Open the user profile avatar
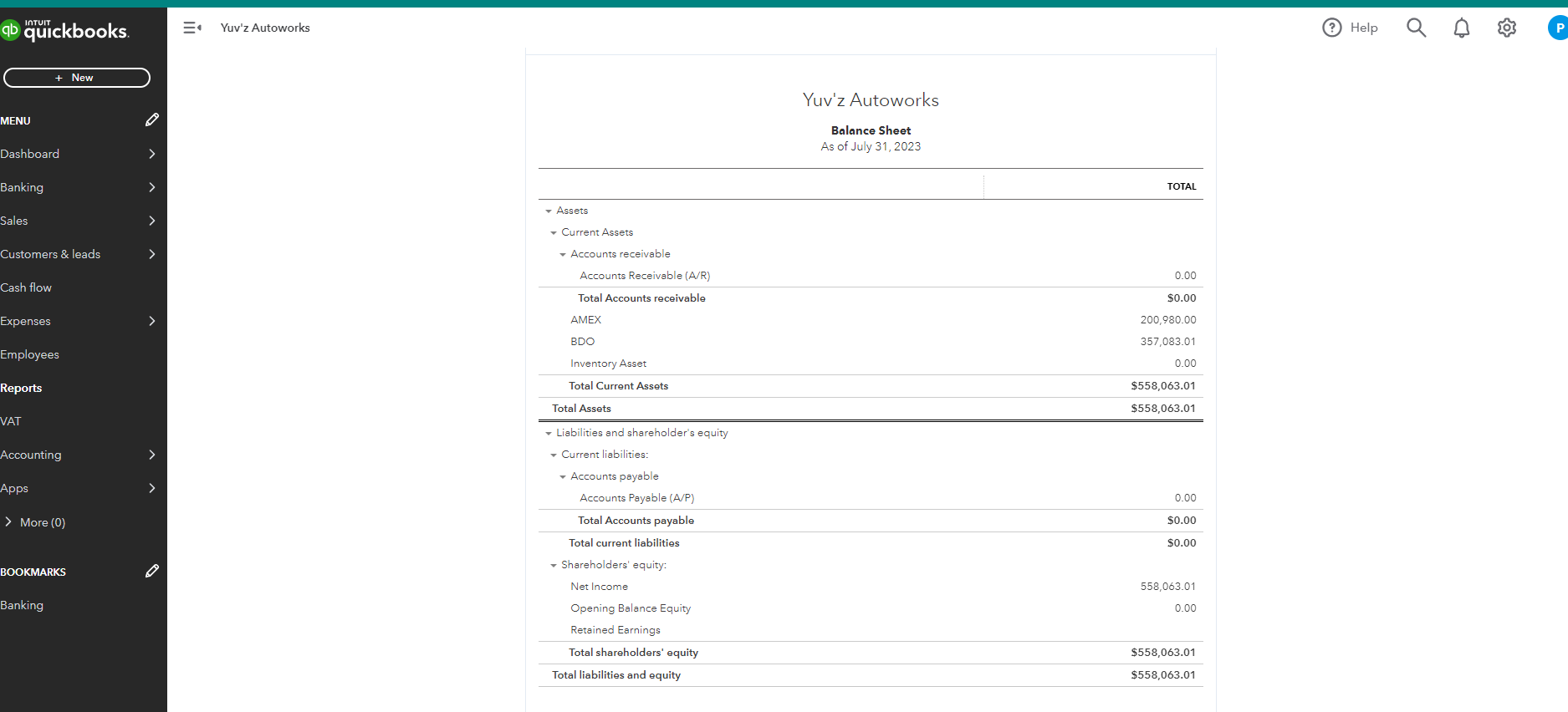Image resolution: width=1568 pixels, height=712 pixels. coord(1558,28)
